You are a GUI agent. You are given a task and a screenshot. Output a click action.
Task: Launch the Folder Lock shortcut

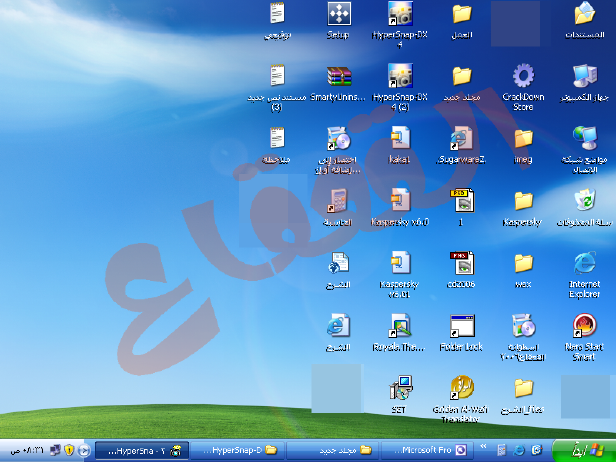pos(461,327)
